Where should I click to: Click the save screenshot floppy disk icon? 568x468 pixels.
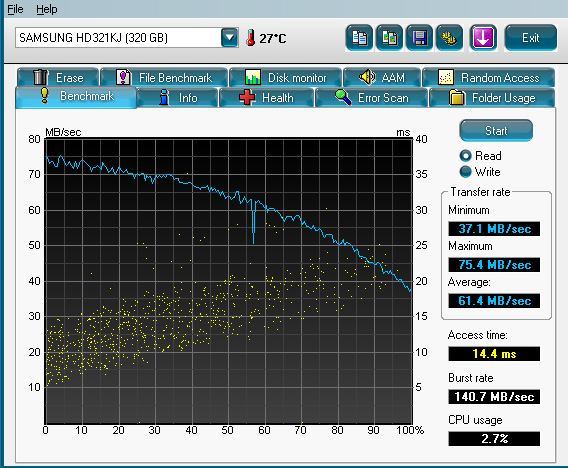[x=419, y=38]
